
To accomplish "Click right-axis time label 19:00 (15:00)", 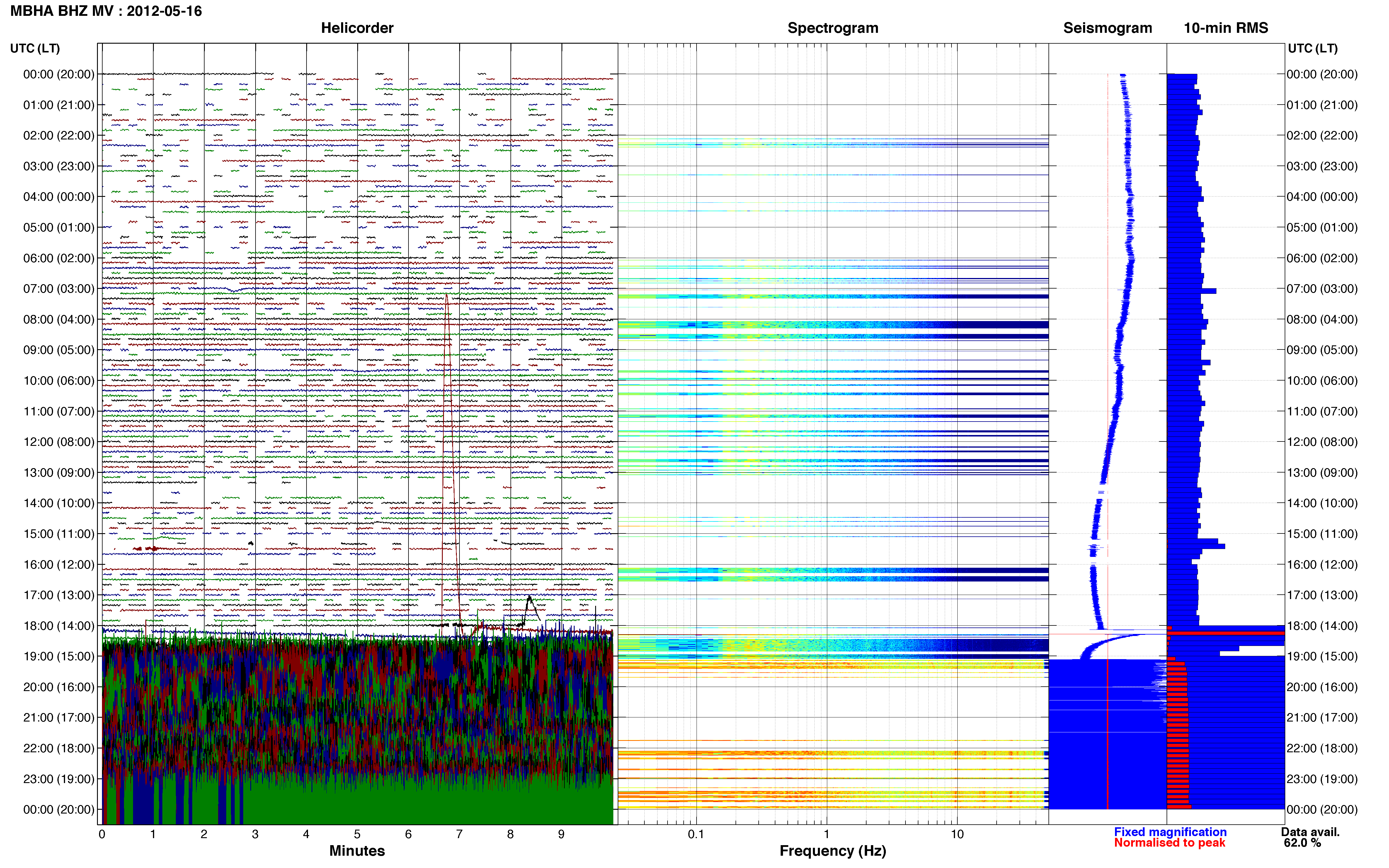I will point(1322,656).
